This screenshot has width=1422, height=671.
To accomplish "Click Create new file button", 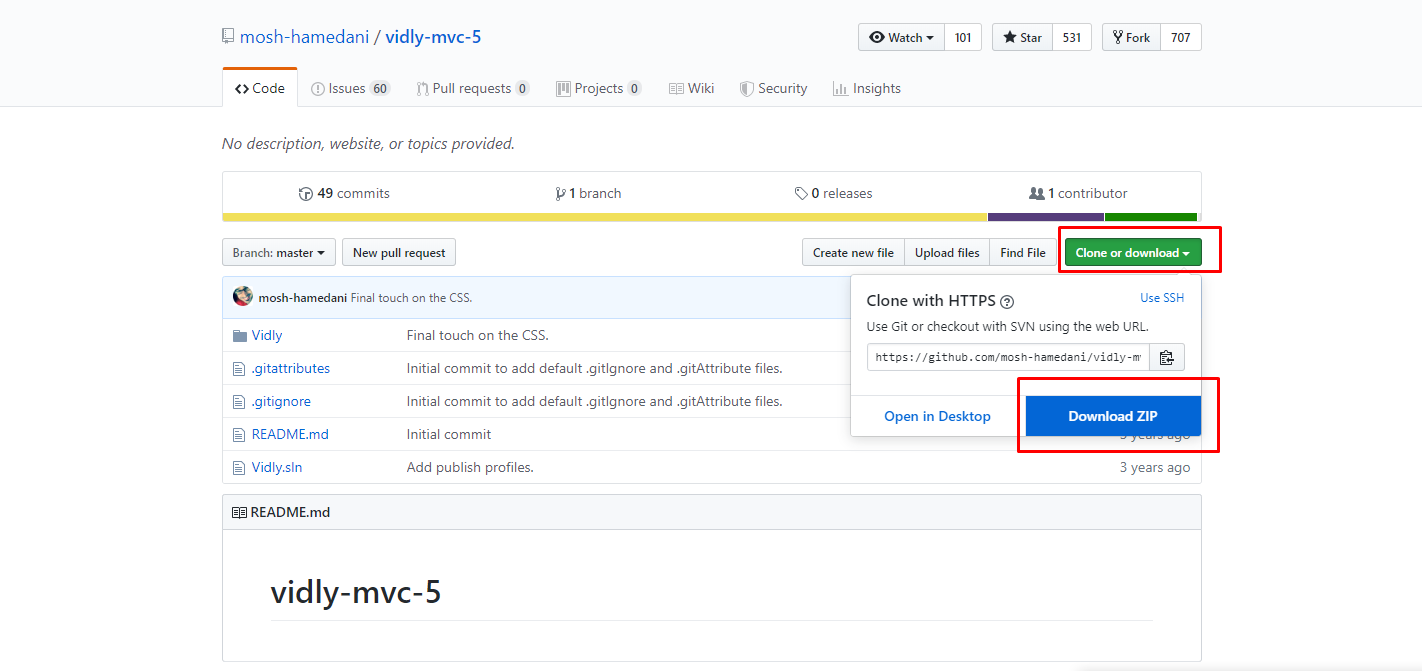I will pyautogui.click(x=853, y=253).
